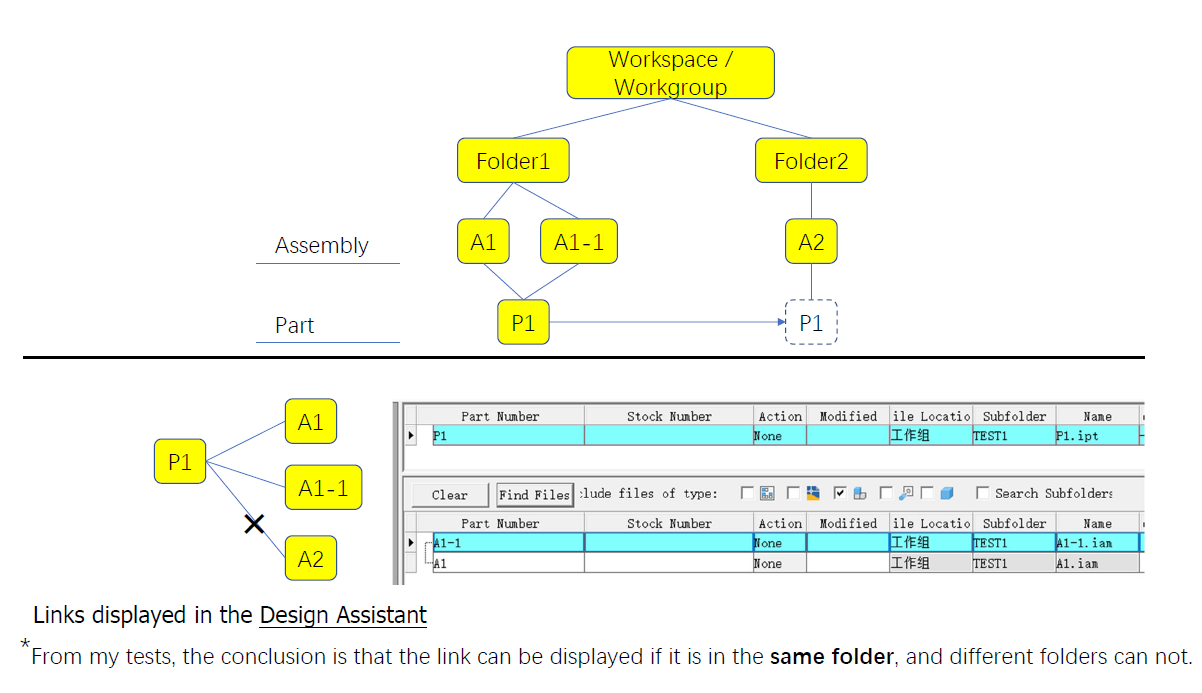Click the Part label
This screenshot has height=693, width=1202.
tap(295, 325)
